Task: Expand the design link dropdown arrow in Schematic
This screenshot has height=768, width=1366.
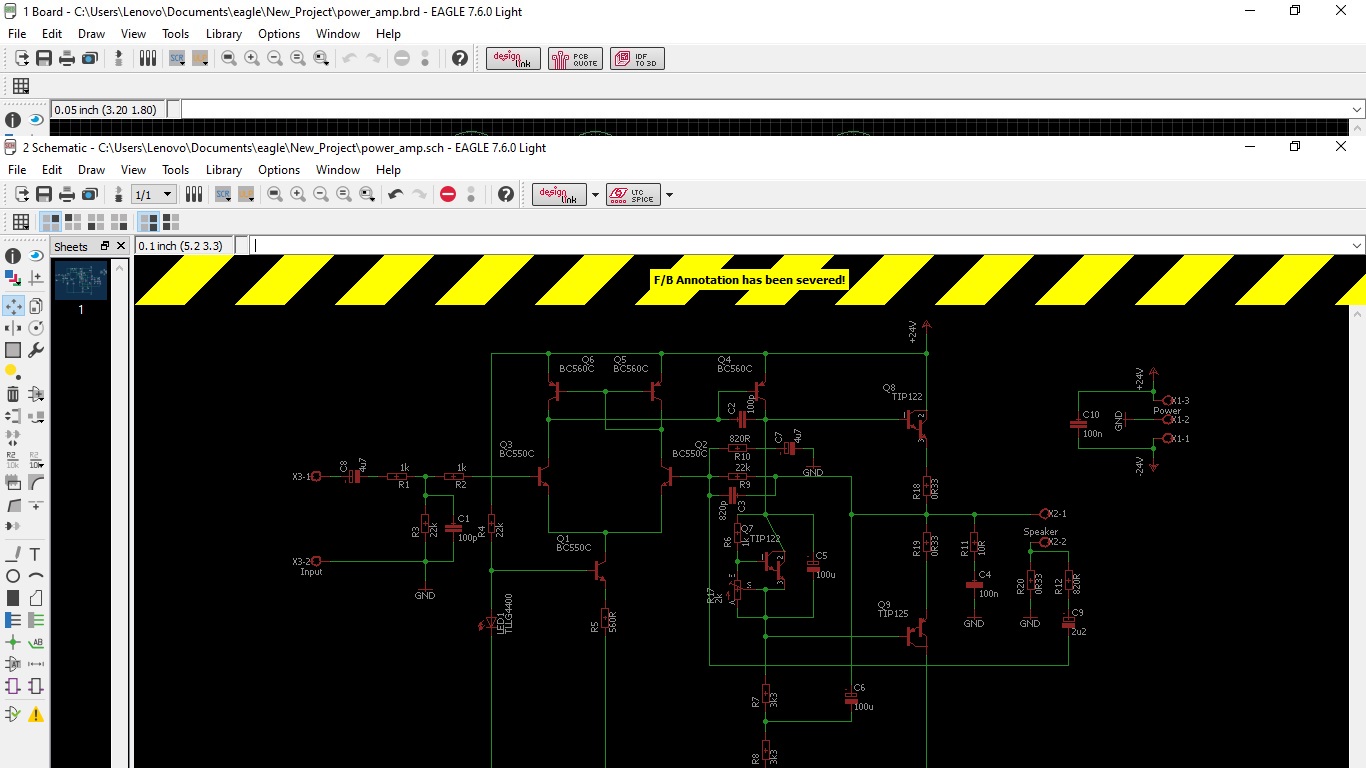Action: point(595,194)
